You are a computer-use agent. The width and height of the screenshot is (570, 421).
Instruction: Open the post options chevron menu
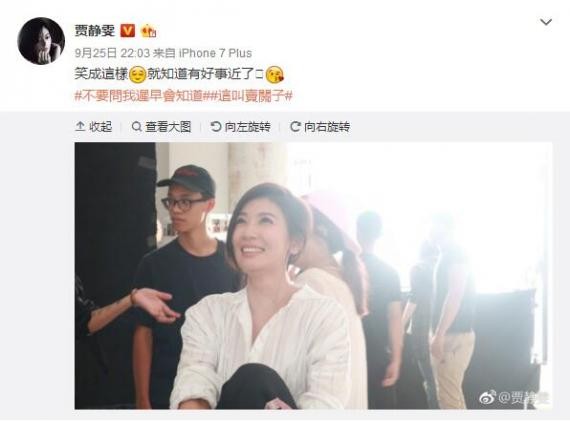coord(546,23)
